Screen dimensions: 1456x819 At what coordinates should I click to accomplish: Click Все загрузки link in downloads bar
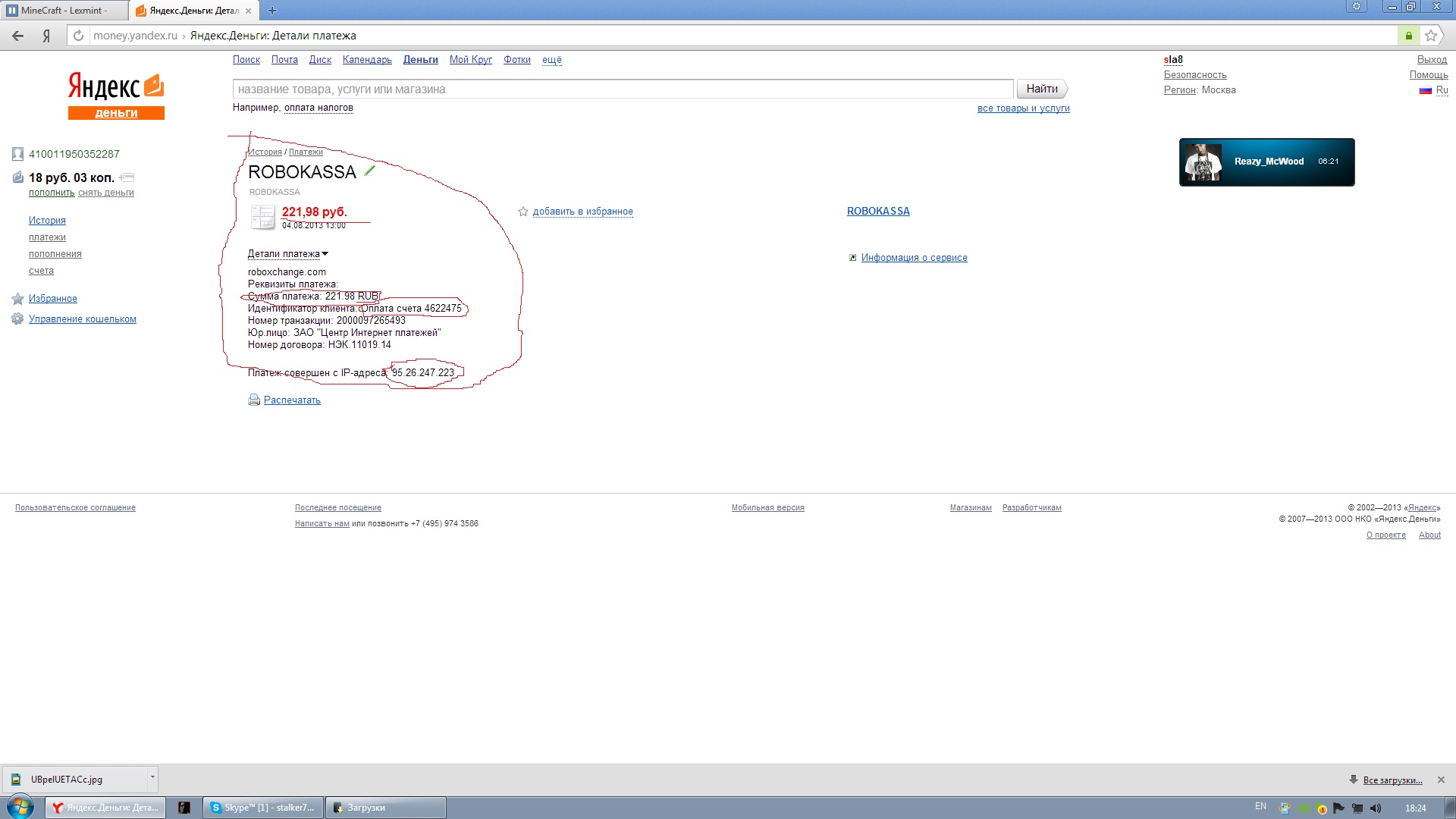1392,780
